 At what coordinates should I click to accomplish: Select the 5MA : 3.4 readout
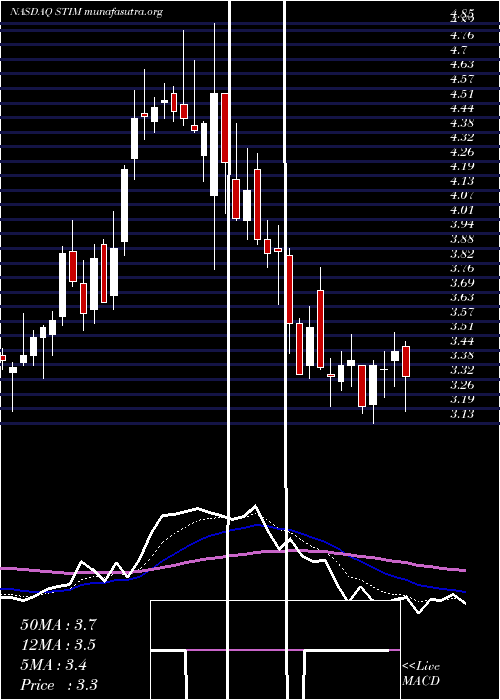coord(54,665)
